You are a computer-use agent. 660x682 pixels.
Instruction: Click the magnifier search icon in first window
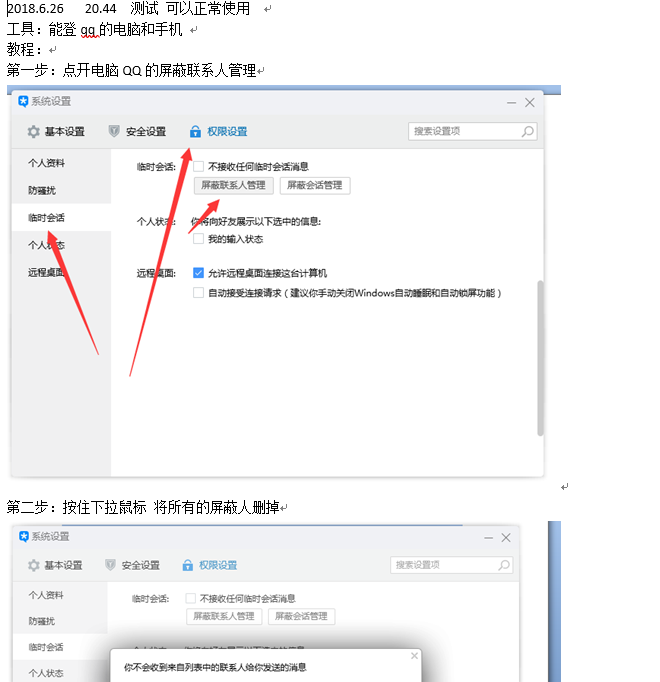click(x=527, y=131)
